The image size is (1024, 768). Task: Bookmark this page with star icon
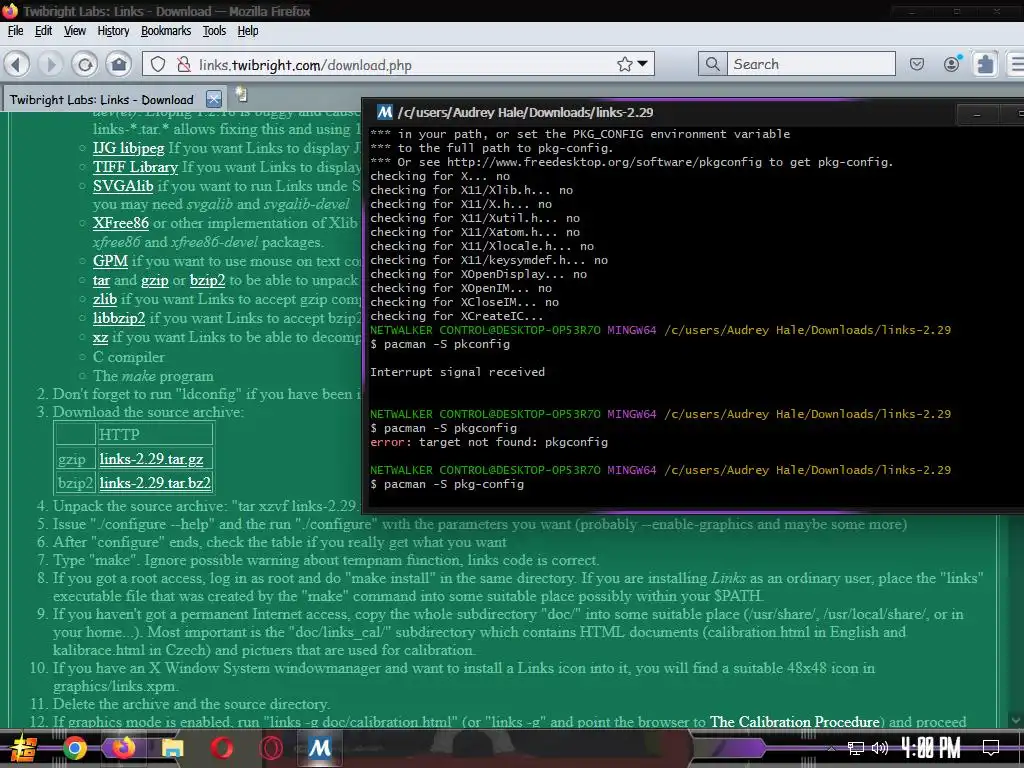pos(624,64)
